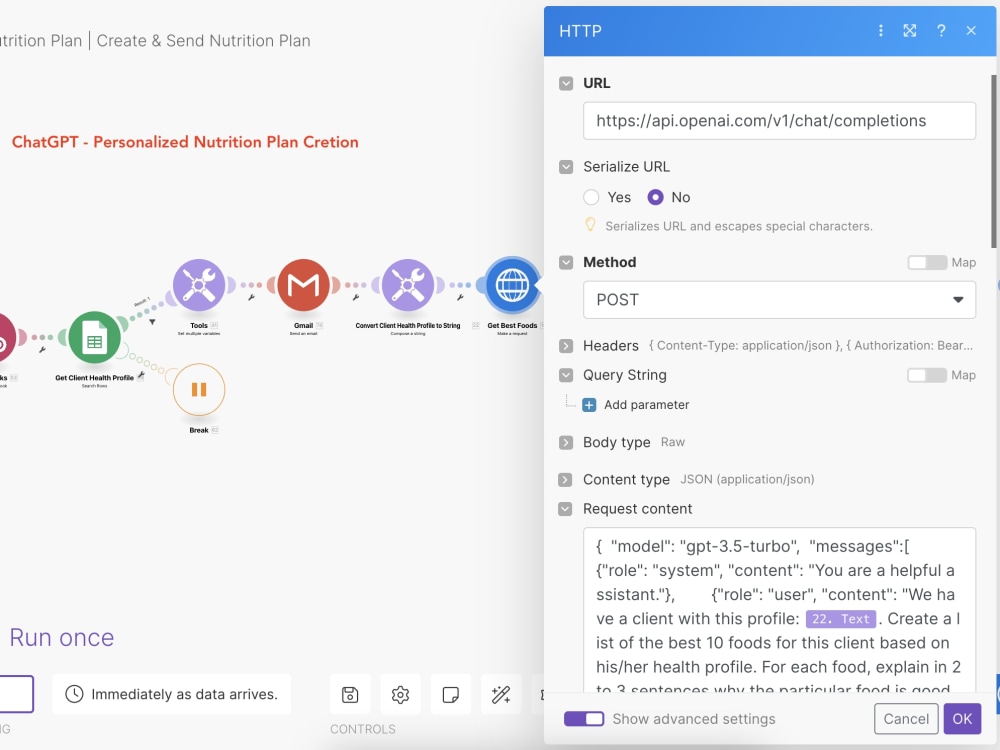Click Run once

pos(62,638)
